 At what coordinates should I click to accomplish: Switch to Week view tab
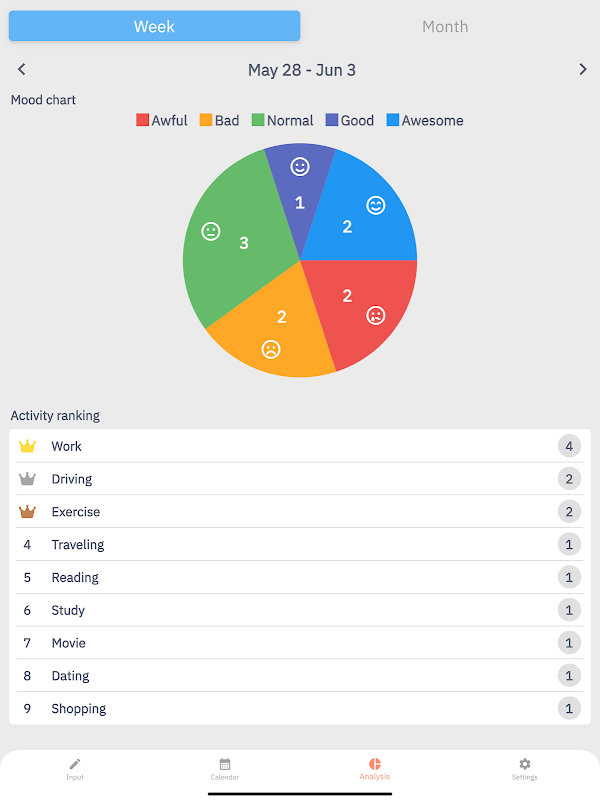[x=154, y=27]
